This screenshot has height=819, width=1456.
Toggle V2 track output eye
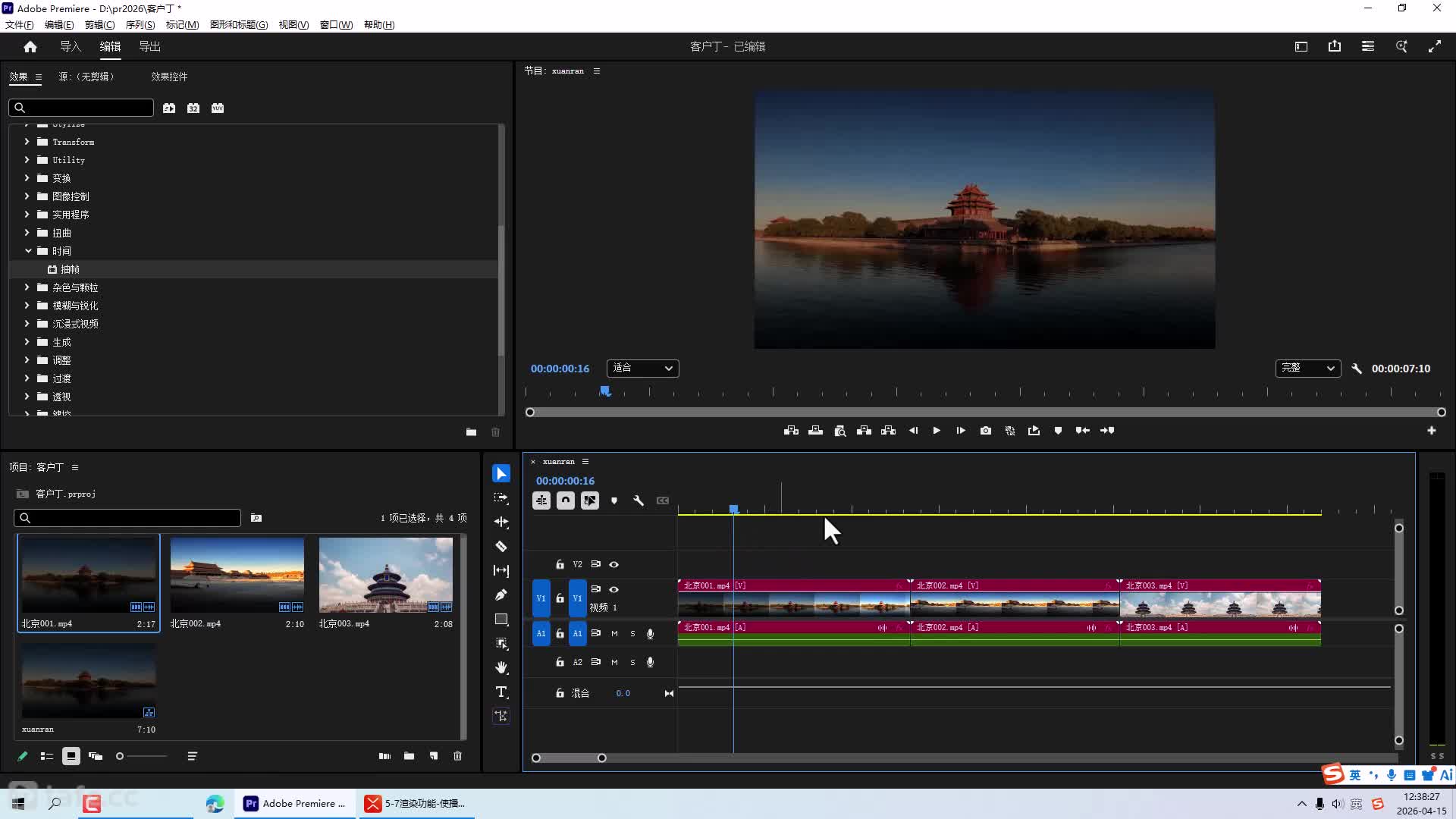[614, 565]
